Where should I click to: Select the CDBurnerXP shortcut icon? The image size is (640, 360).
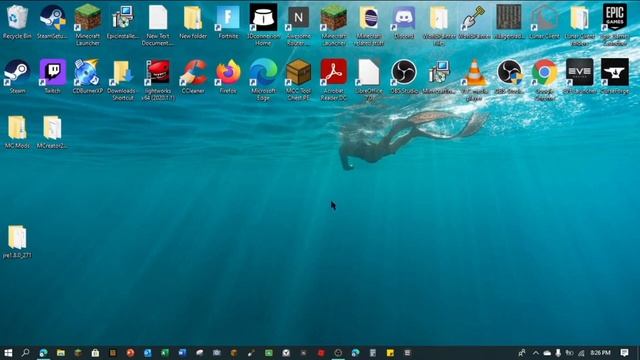tap(87, 73)
